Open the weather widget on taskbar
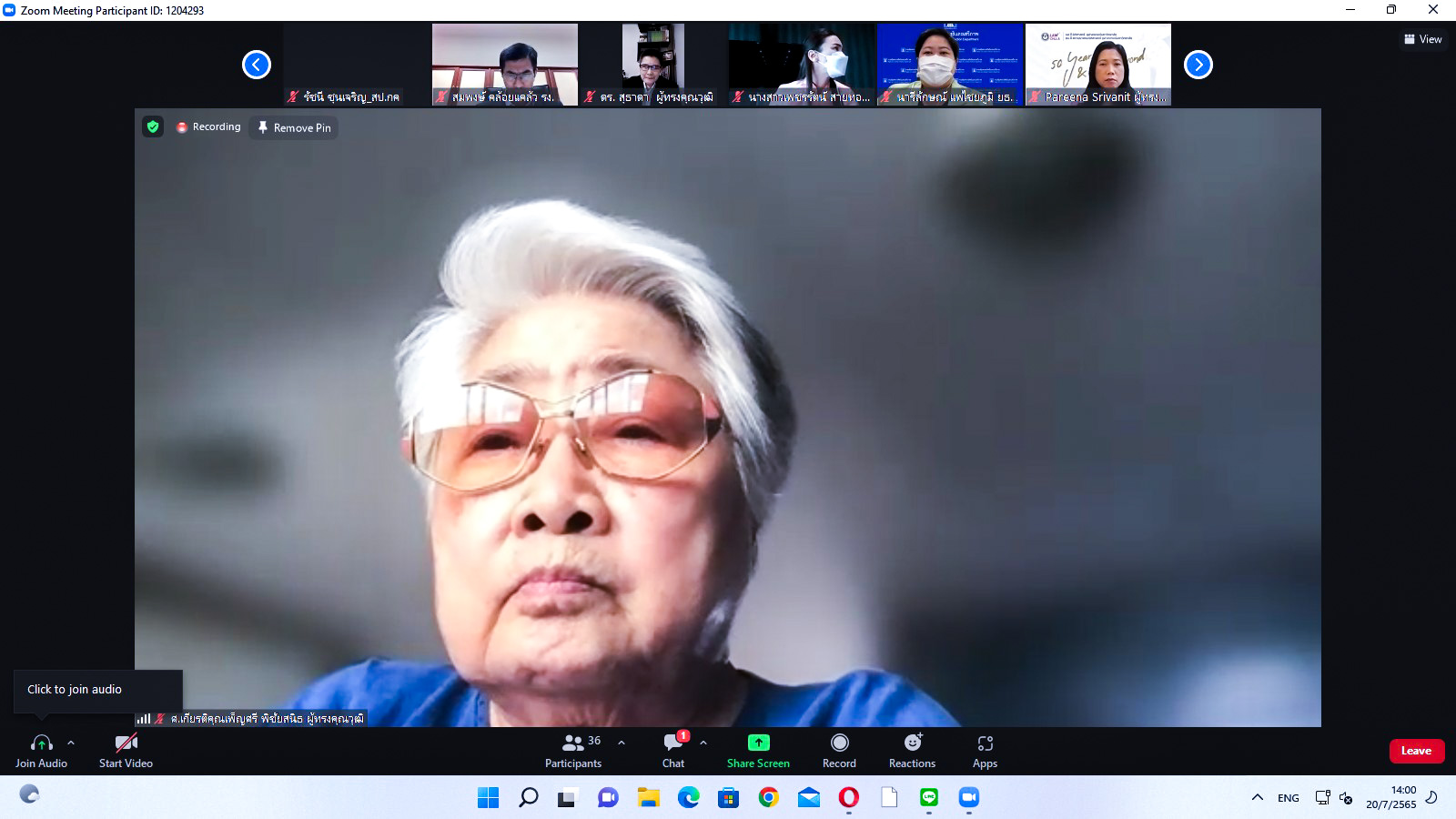The width and height of the screenshot is (1456, 819). [29, 794]
